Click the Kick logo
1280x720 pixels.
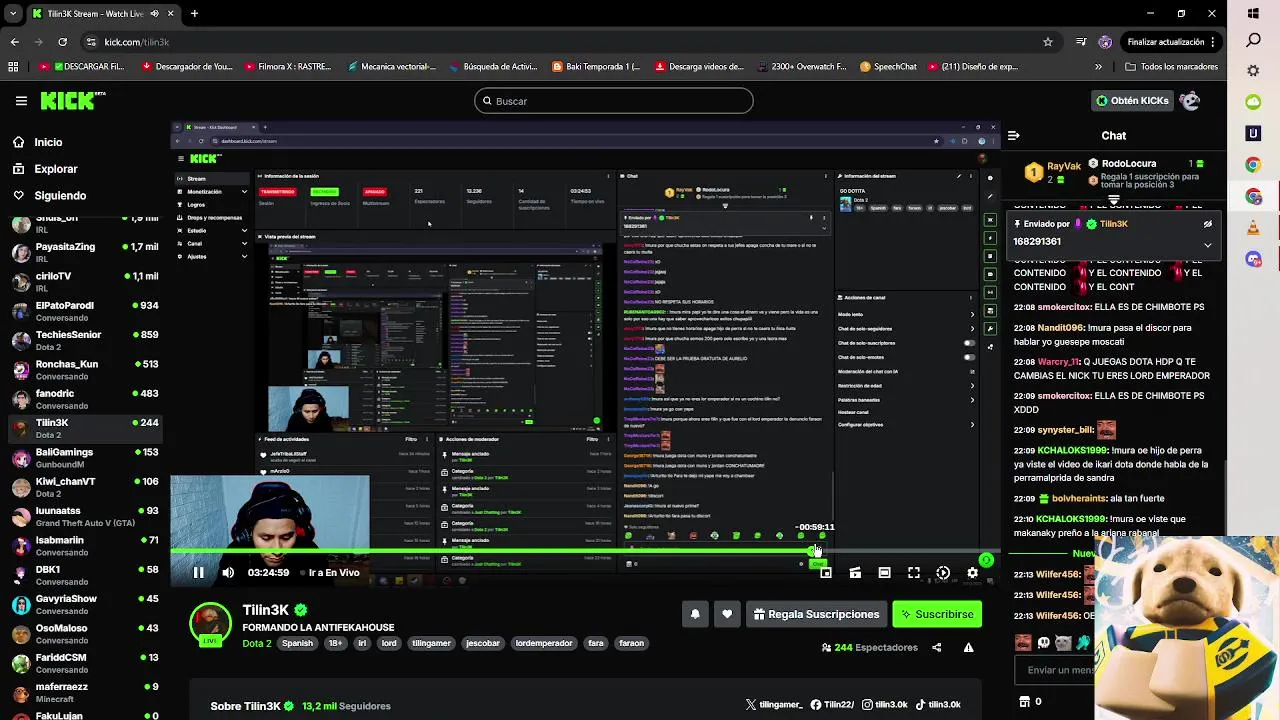click(72, 101)
